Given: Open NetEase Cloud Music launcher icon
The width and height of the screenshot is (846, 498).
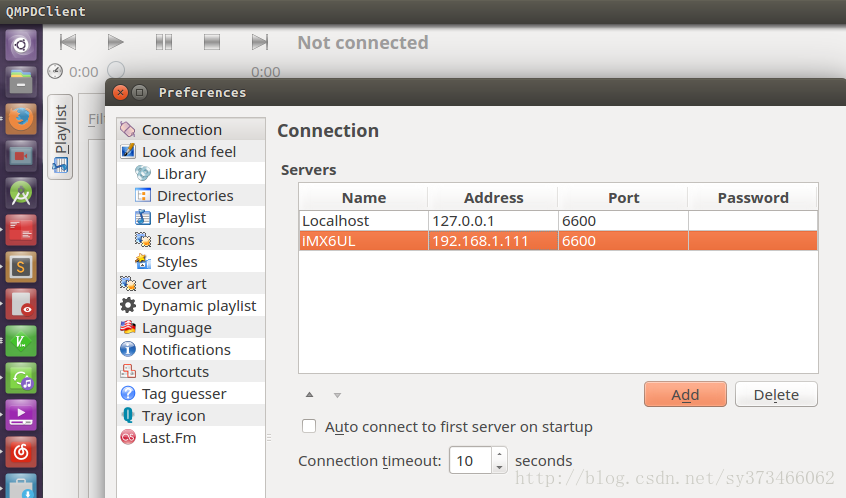Looking at the screenshot, I should pyautogui.click(x=21, y=452).
